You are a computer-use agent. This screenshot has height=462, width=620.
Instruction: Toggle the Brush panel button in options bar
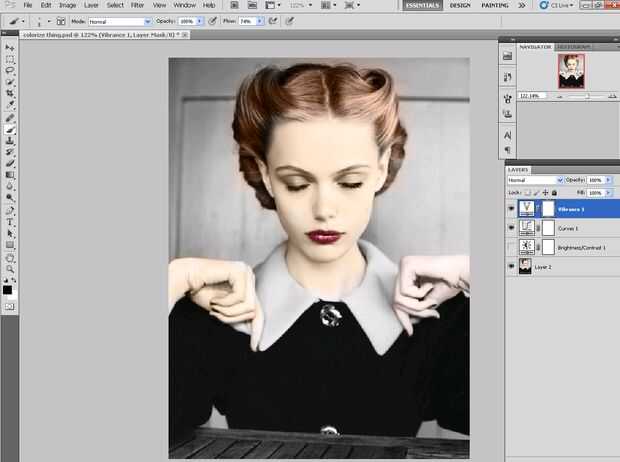coord(61,21)
